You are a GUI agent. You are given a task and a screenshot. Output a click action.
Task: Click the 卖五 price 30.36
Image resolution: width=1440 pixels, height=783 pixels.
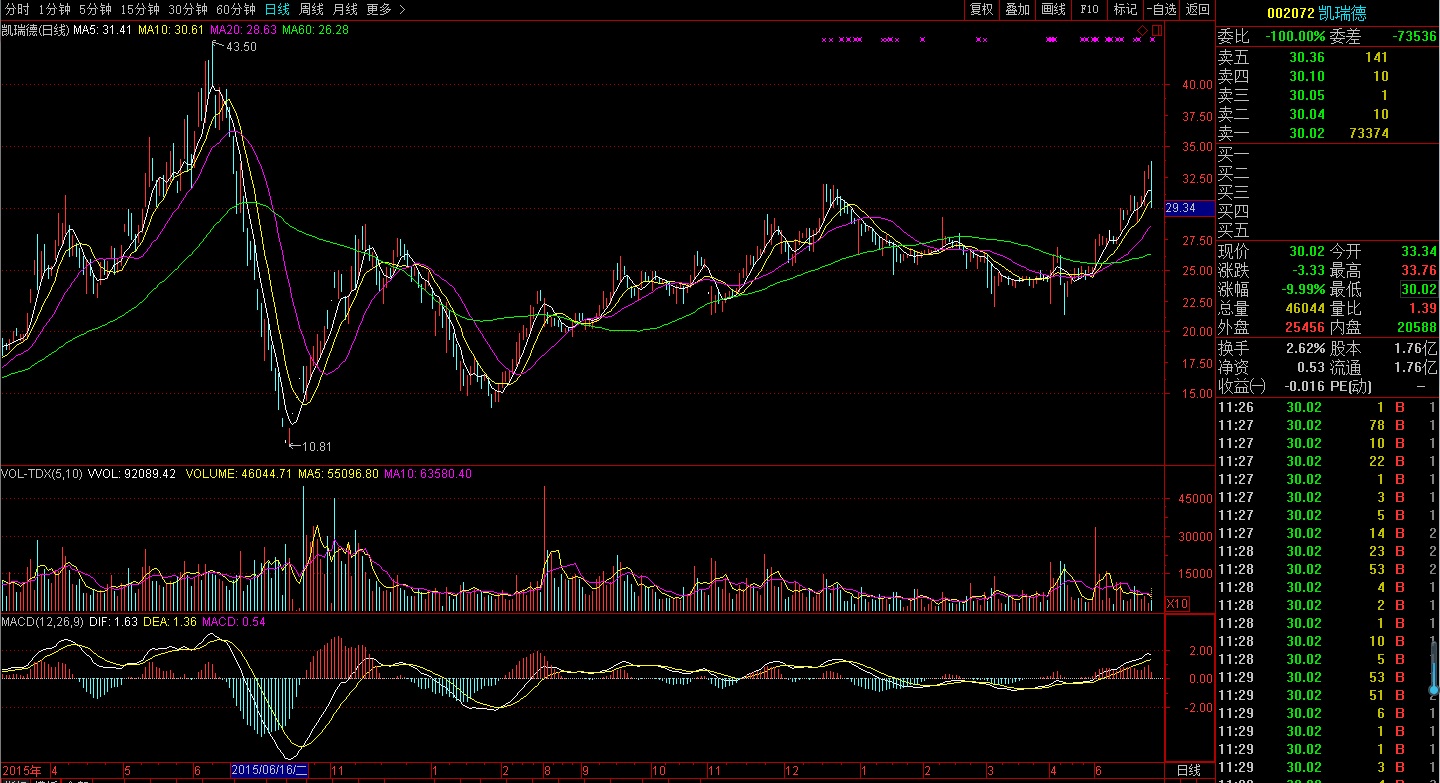(x=1307, y=57)
